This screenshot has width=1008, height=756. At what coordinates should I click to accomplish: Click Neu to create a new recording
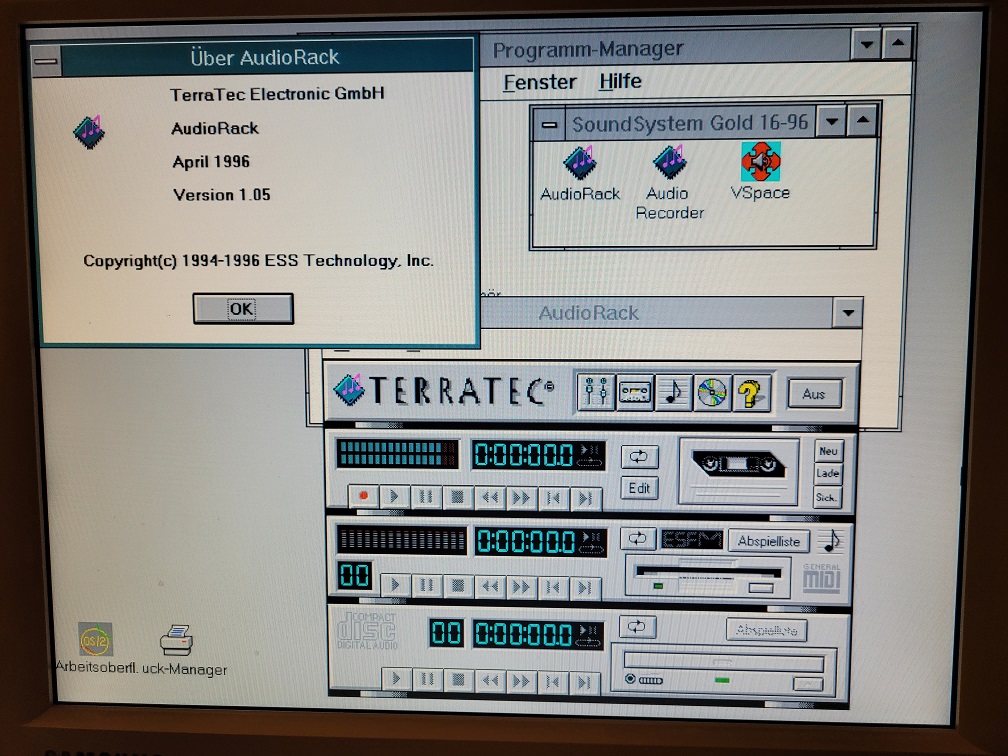pyautogui.click(x=828, y=451)
